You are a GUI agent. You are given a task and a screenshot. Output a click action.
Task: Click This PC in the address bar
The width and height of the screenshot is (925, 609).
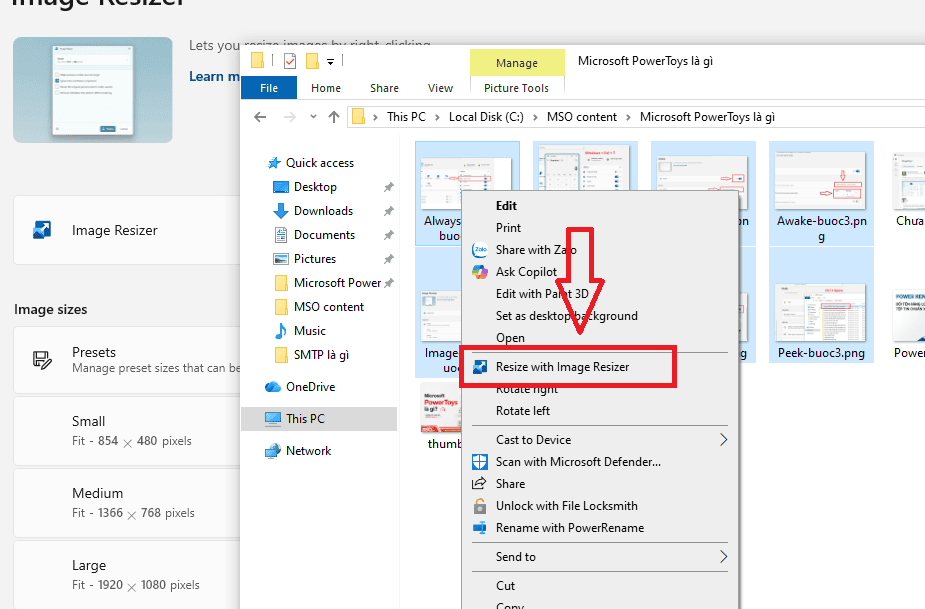tap(406, 117)
